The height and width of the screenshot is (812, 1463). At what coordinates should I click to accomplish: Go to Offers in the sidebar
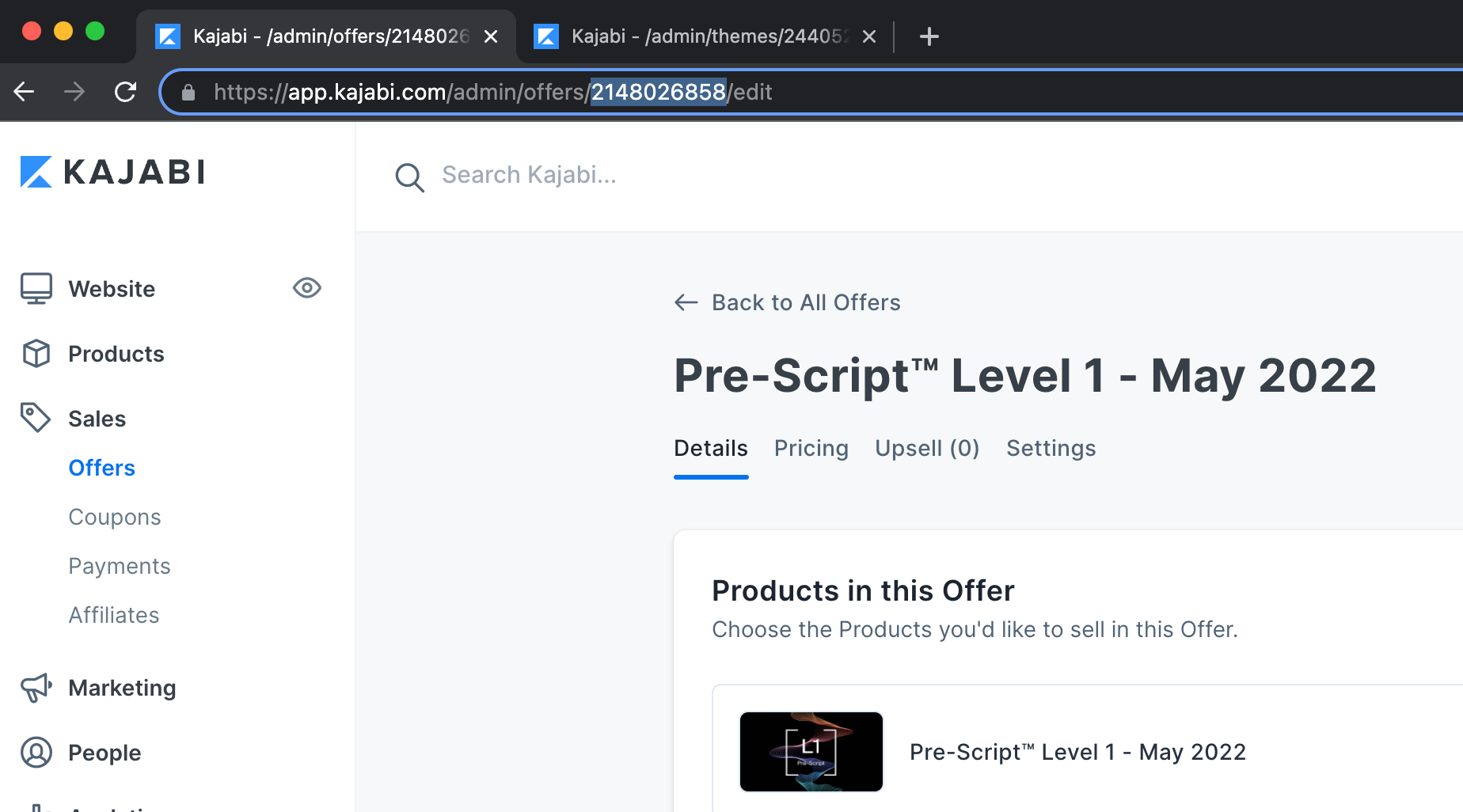pos(102,468)
